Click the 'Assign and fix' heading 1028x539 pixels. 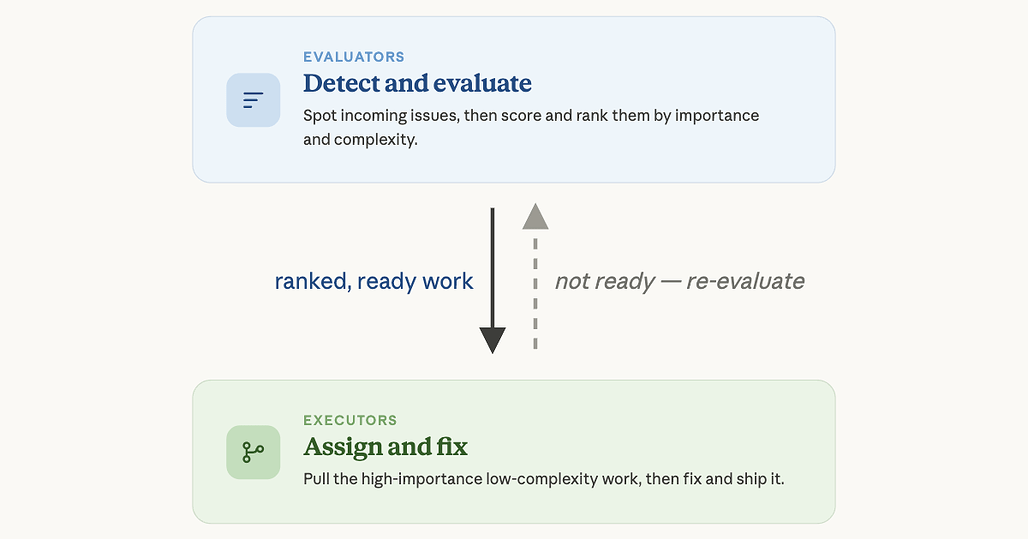pos(386,447)
